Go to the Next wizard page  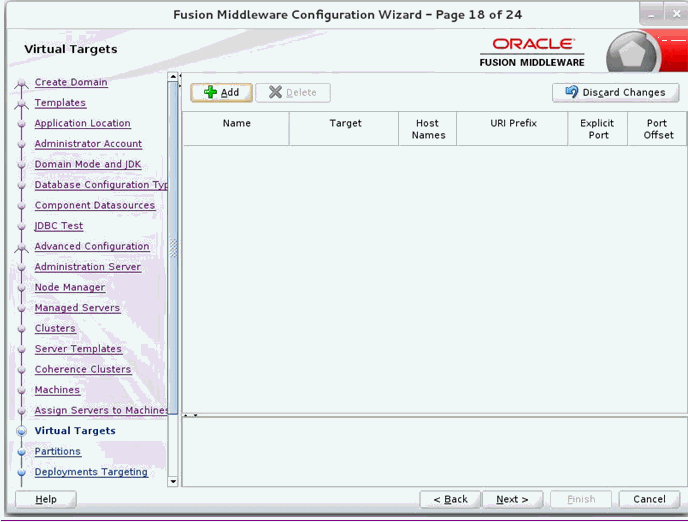512,499
